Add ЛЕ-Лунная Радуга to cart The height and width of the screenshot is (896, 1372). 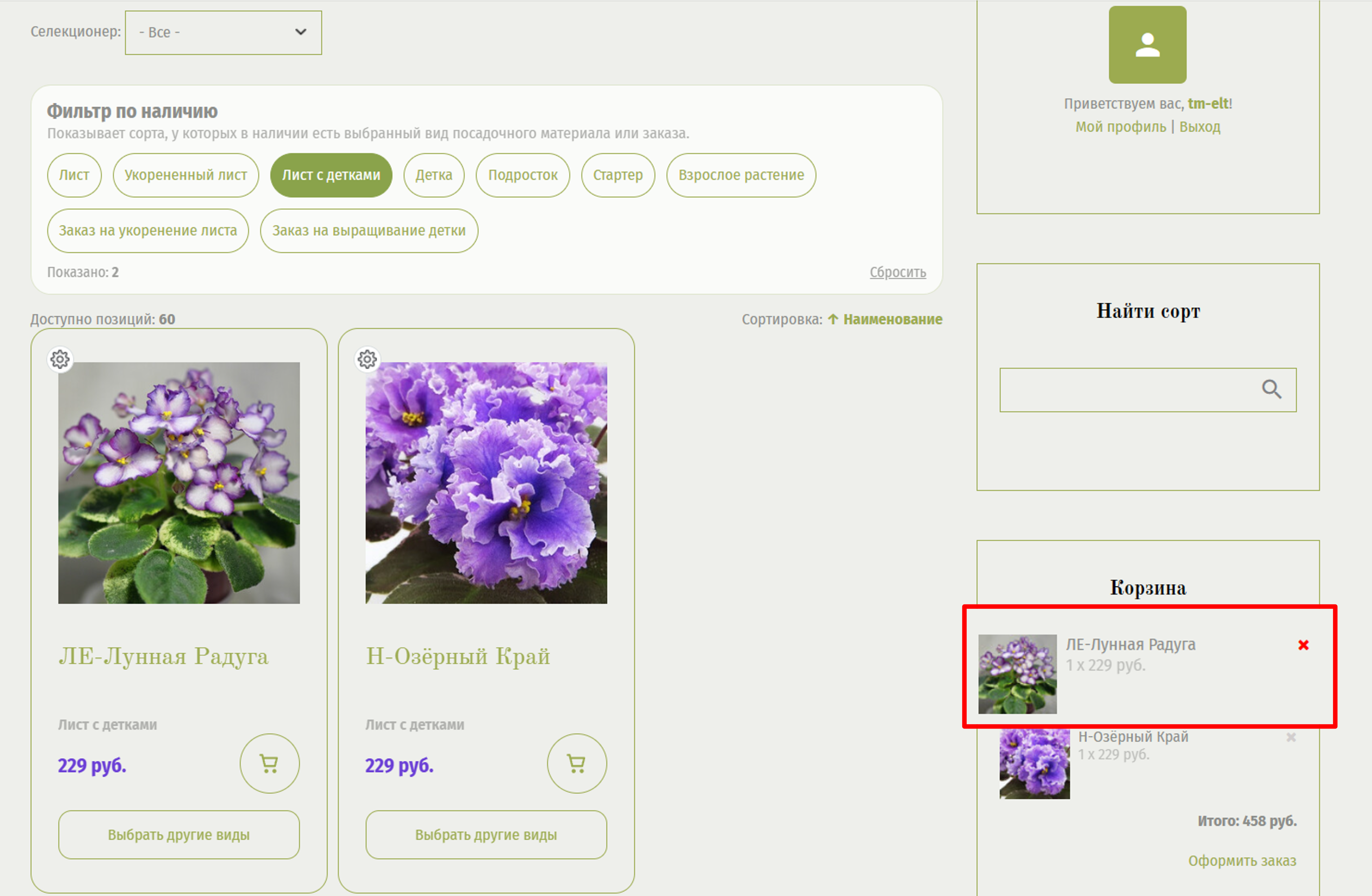[269, 764]
